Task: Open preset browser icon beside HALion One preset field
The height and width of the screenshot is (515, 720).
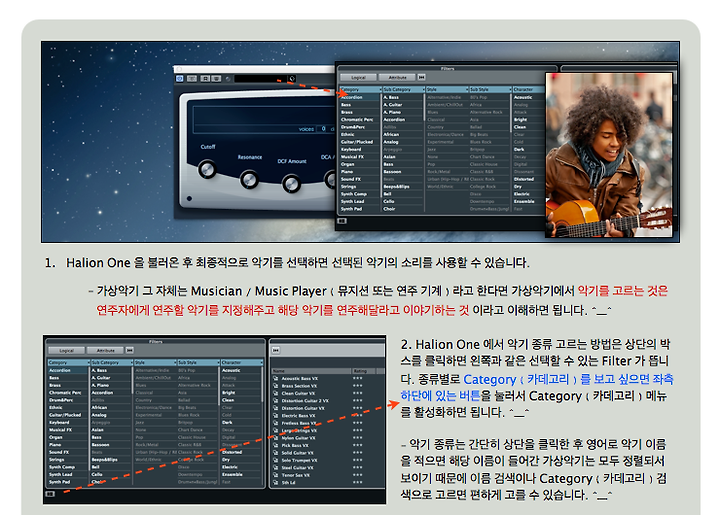Action: pos(292,79)
